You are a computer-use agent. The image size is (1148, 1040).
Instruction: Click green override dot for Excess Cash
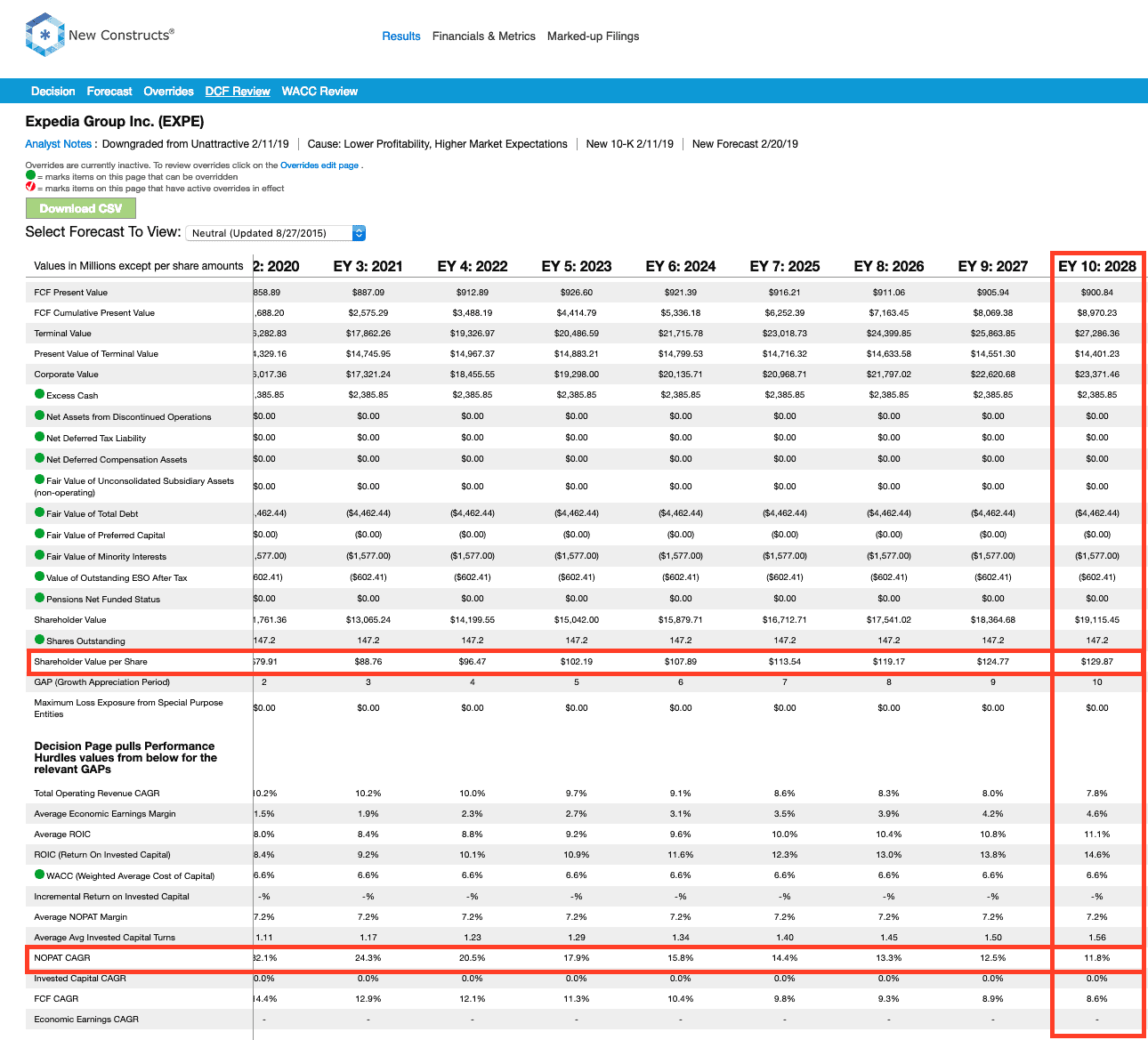39,394
